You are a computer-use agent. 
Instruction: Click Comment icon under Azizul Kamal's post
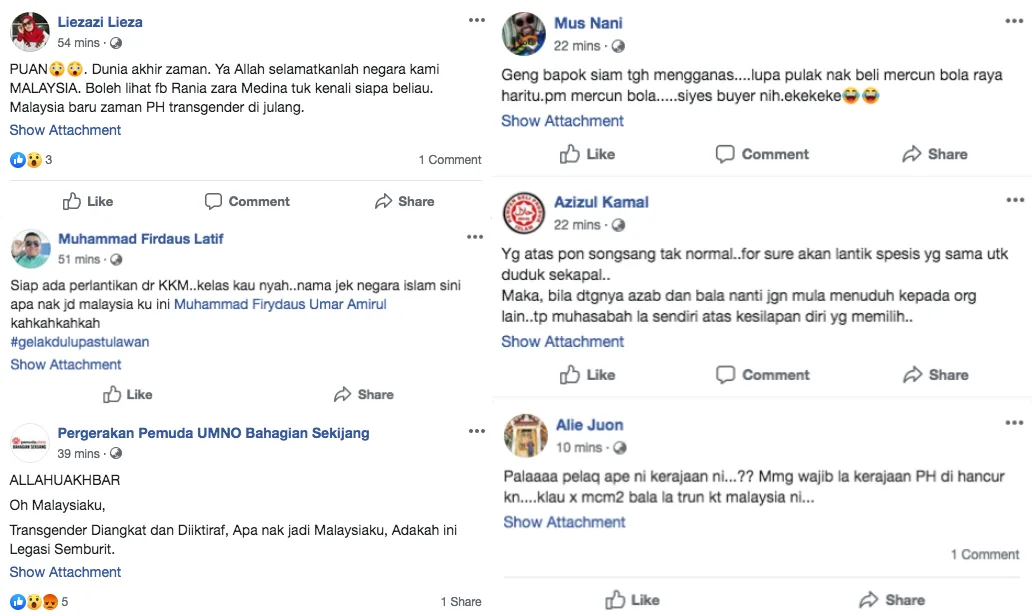click(725, 375)
